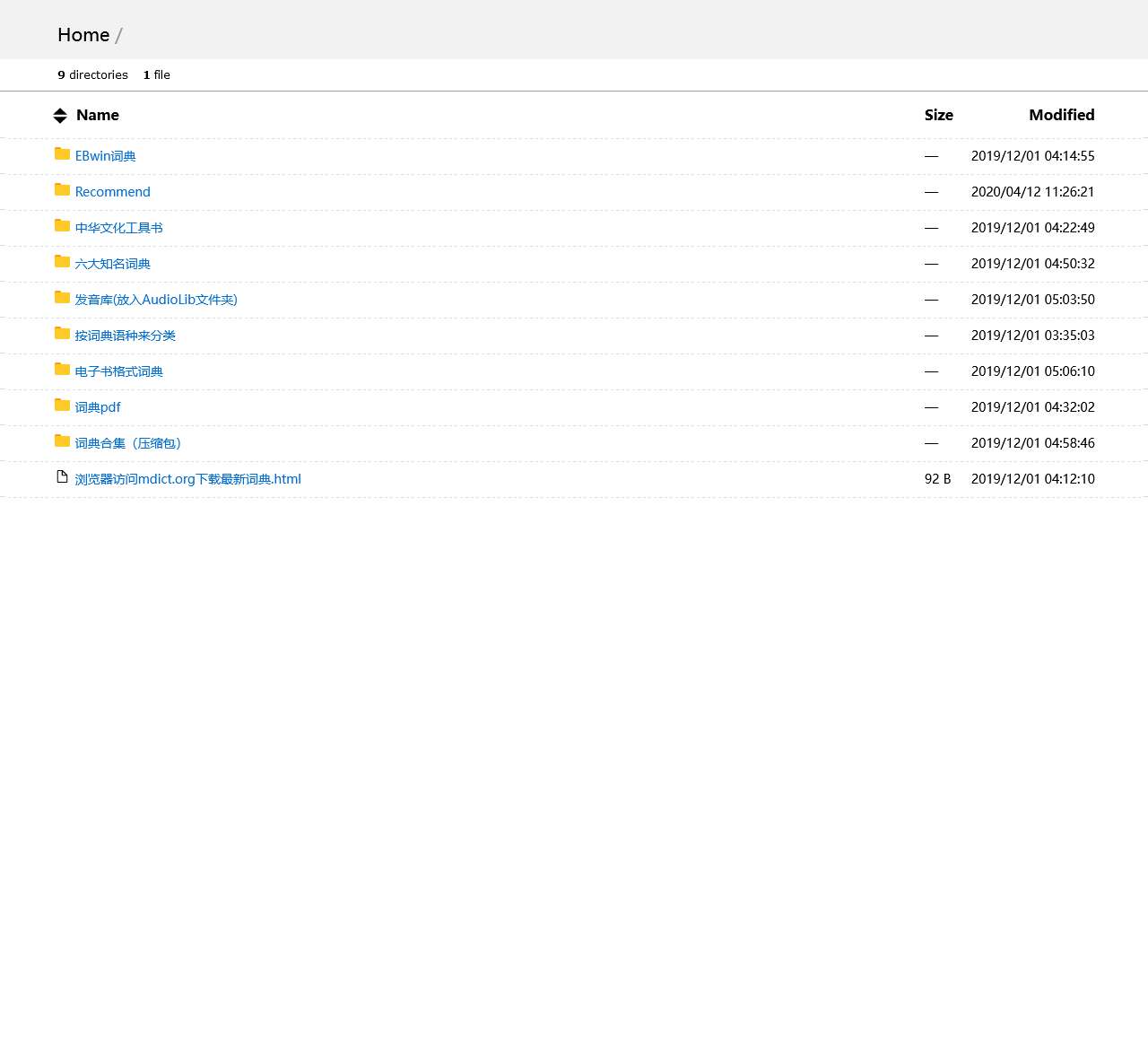The width and height of the screenshot is (1148, 1047).
Task: Click the folder icon for 电子书格式词典
Action: click(62, 369)
